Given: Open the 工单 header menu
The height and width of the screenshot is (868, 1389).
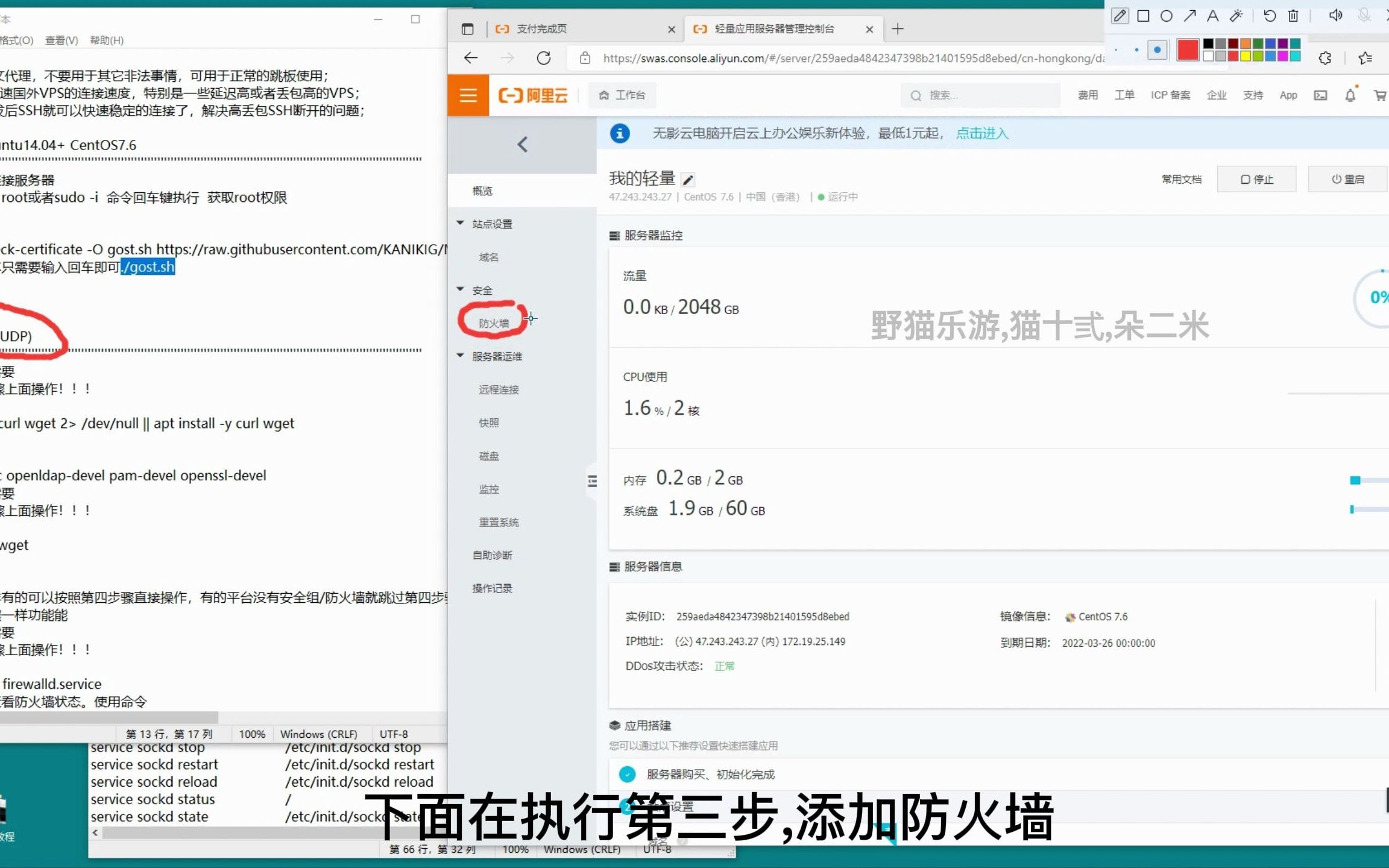Looking at the screenshot, I should 1124,95.
